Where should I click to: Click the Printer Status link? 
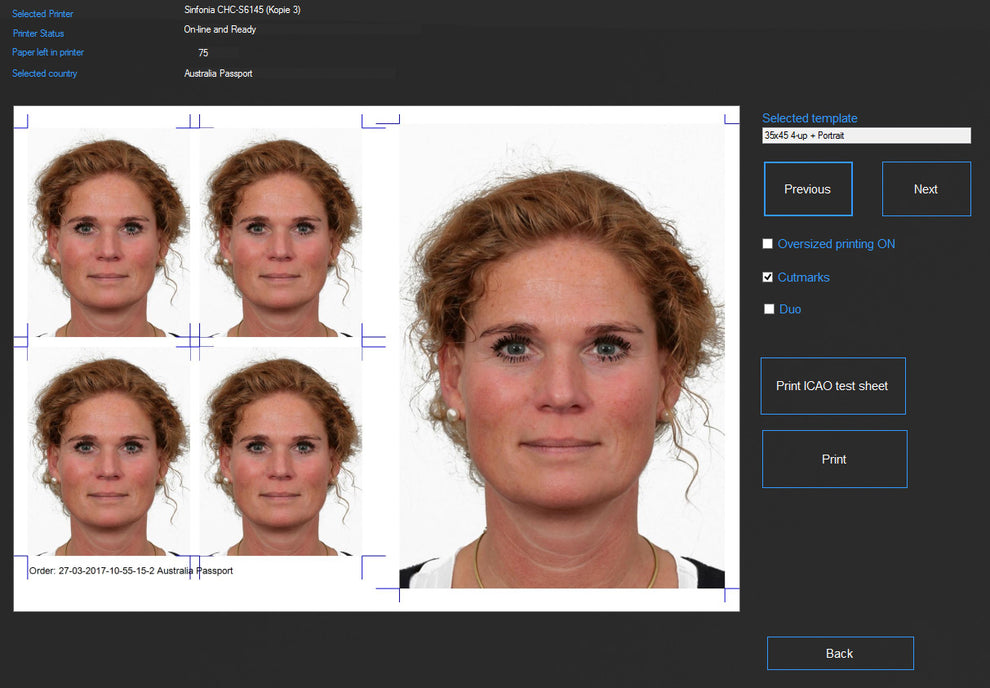38,33
